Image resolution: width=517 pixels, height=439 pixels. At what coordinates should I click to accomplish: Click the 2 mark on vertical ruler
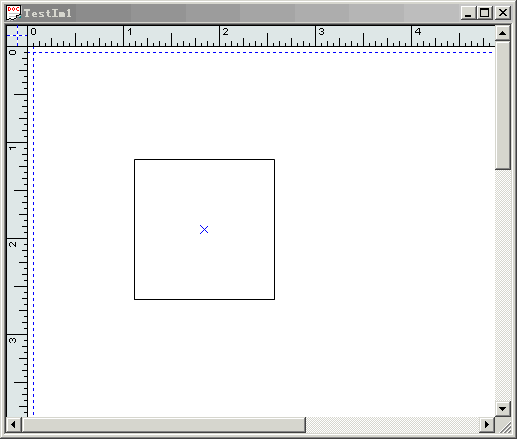pyautogui.click(x=13, y=244)
